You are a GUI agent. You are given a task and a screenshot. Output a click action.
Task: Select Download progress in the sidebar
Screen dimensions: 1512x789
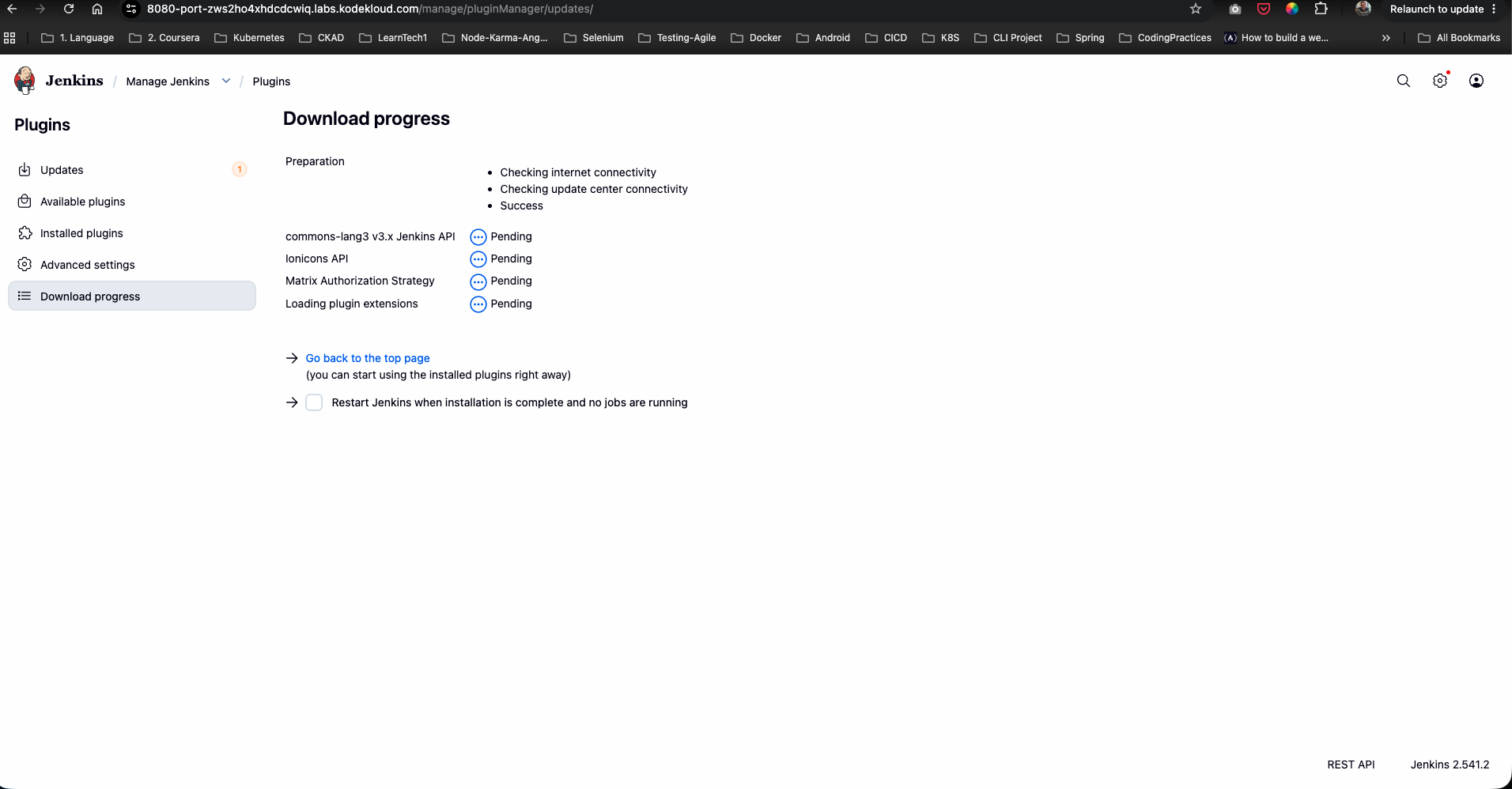(132, 296)
